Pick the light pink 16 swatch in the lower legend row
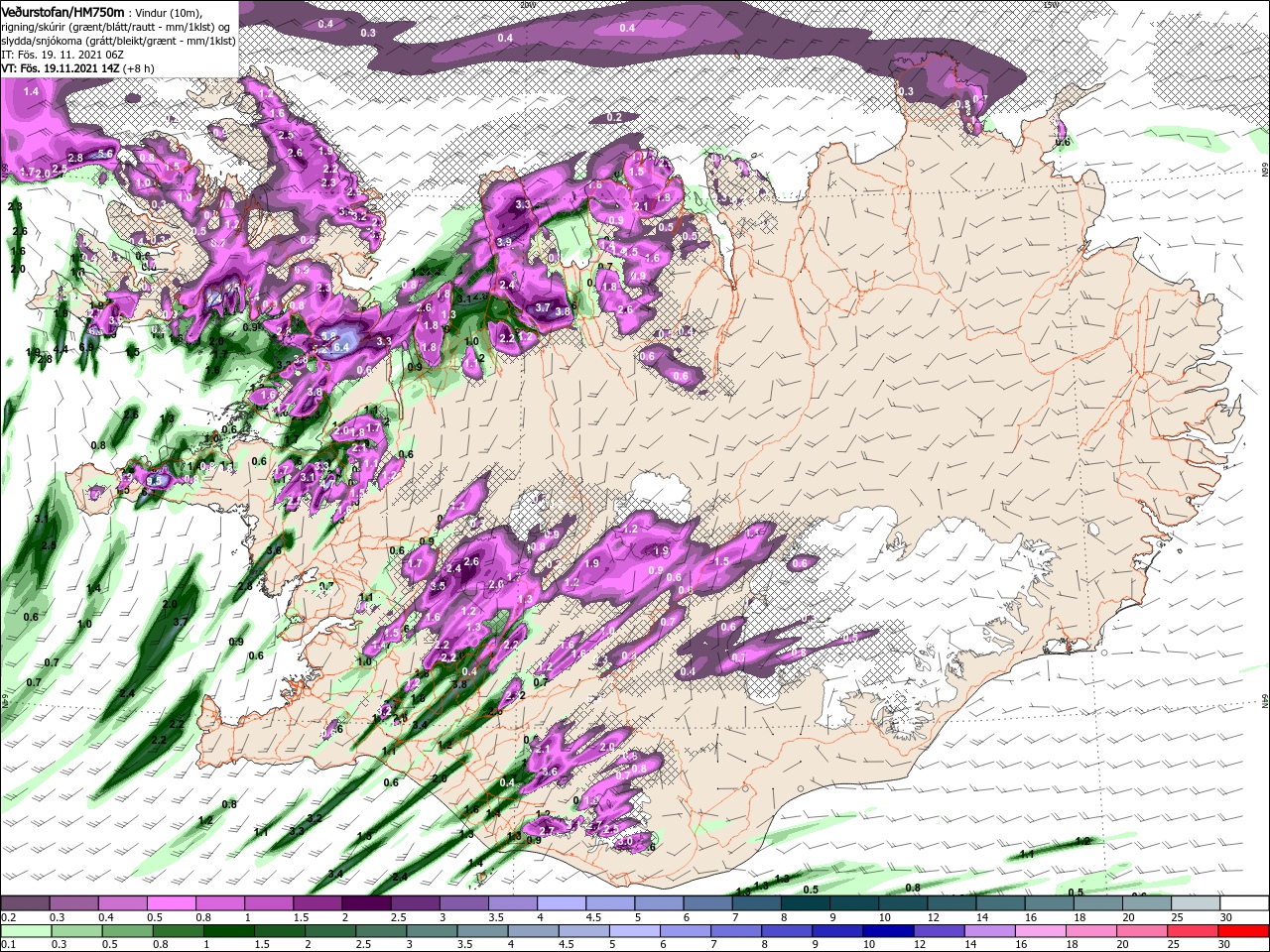The width and height of the screenshot is (1270, 952). (x=1042, y=931)
